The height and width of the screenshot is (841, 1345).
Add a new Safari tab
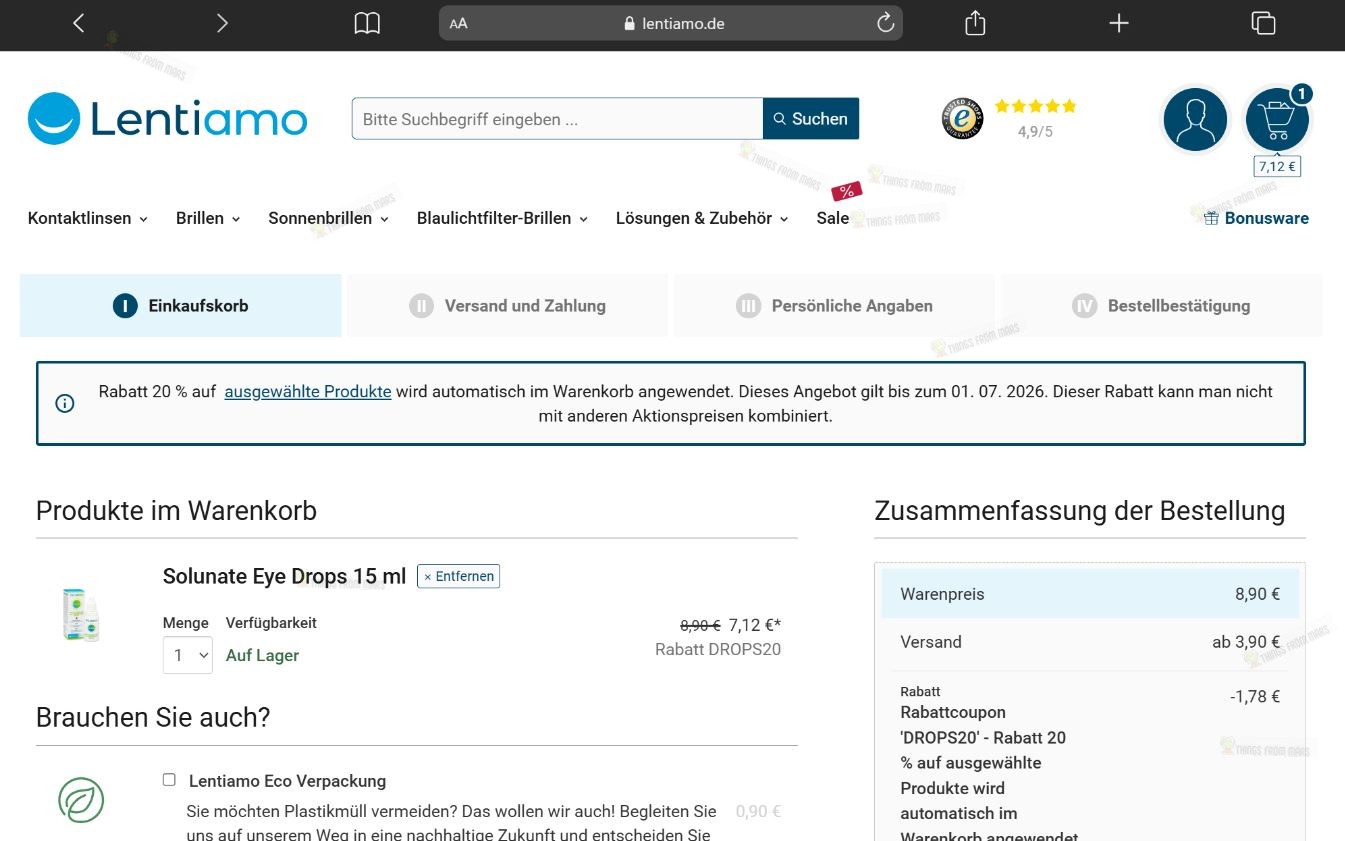1119,23
